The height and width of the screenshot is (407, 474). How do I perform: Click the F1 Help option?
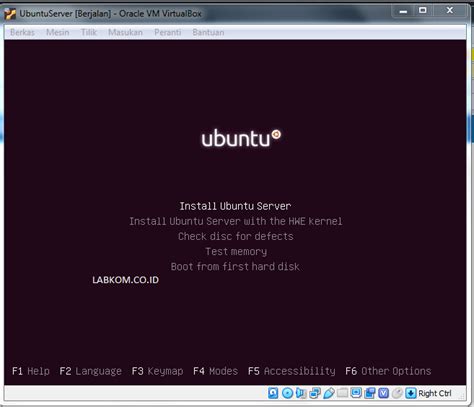click(31, 371)
